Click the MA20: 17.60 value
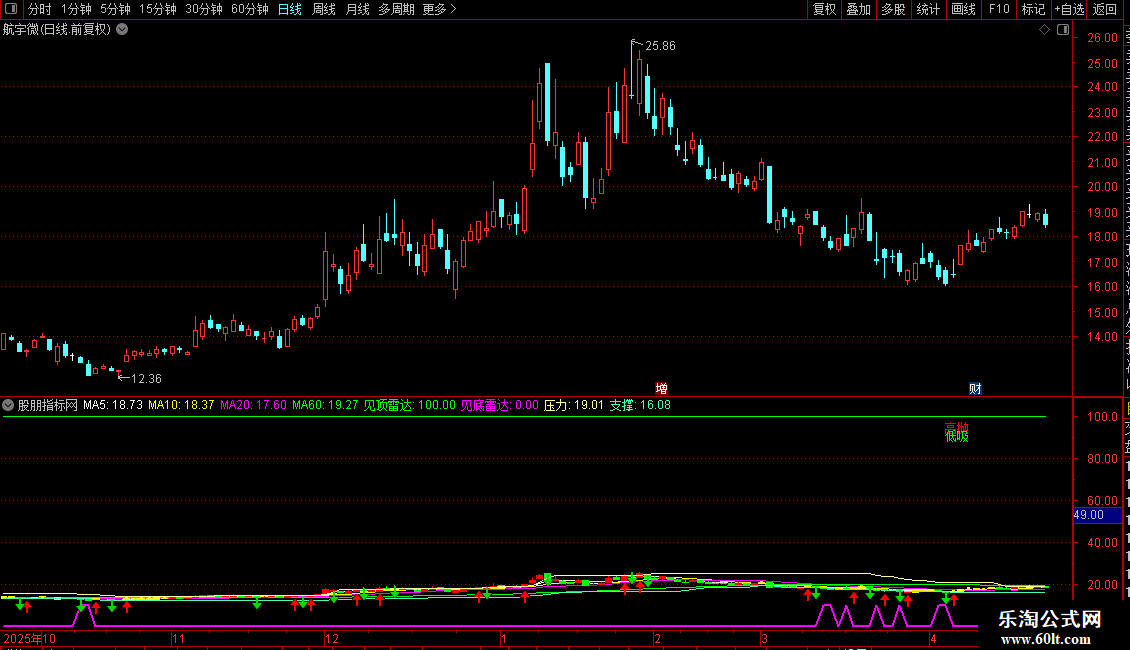1130x650 pixels. pyautogui.click(x=253, y=405)
